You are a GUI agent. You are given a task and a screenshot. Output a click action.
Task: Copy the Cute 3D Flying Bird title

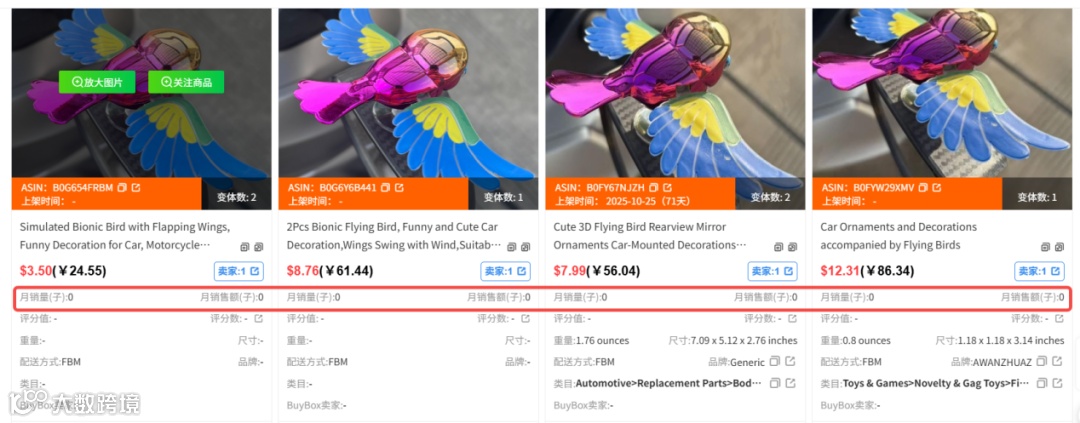779,247
